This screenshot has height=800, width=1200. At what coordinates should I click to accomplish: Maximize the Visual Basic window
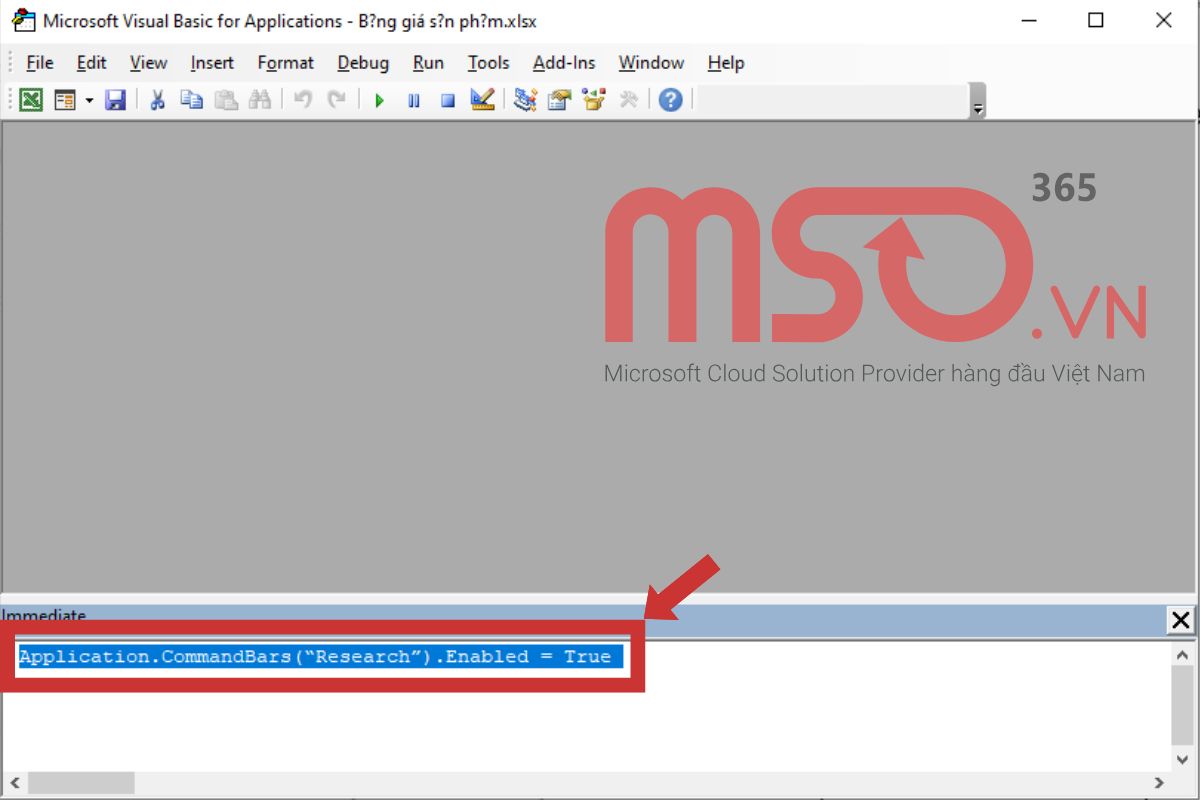(x=1096, y=20)
